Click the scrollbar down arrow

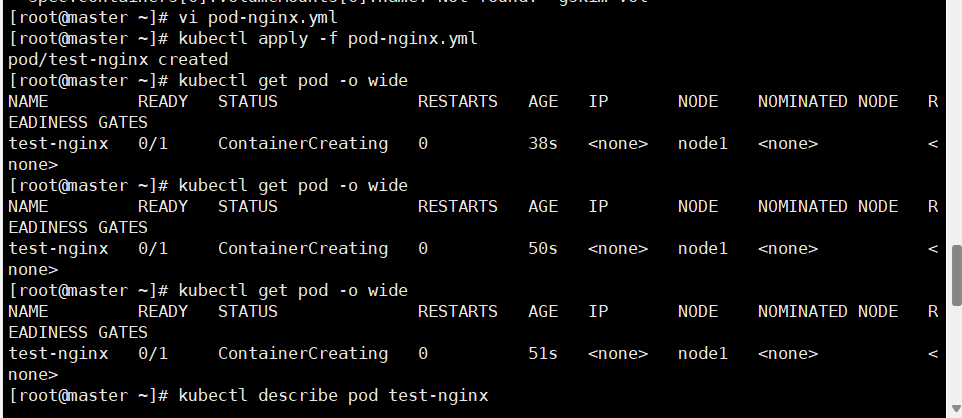[956, 408]
